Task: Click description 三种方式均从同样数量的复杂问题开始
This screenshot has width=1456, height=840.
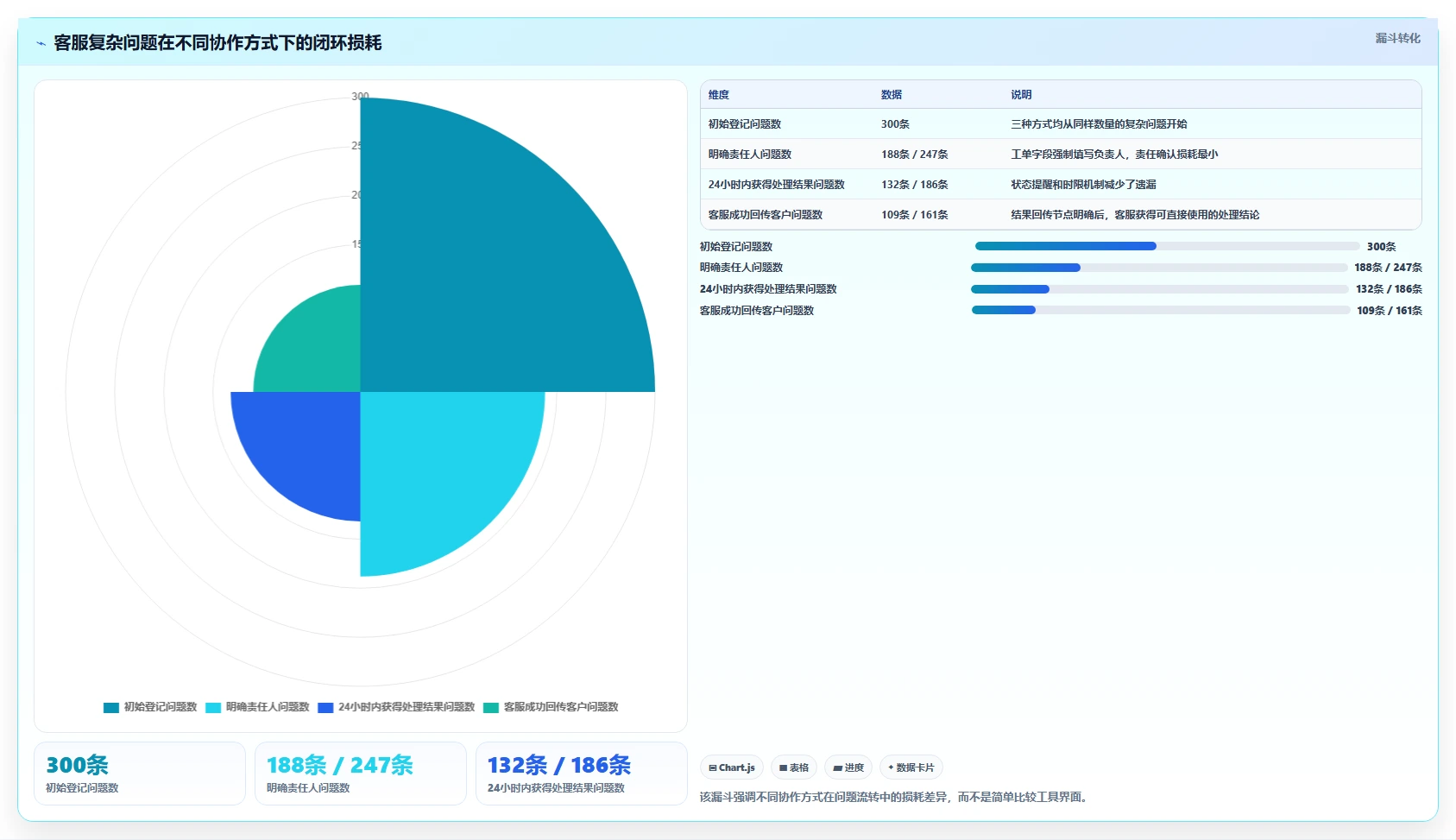Action: [1099, 124]
